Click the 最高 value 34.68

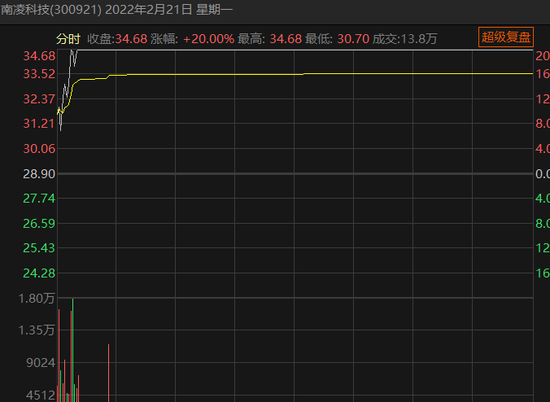coord(286,39)
